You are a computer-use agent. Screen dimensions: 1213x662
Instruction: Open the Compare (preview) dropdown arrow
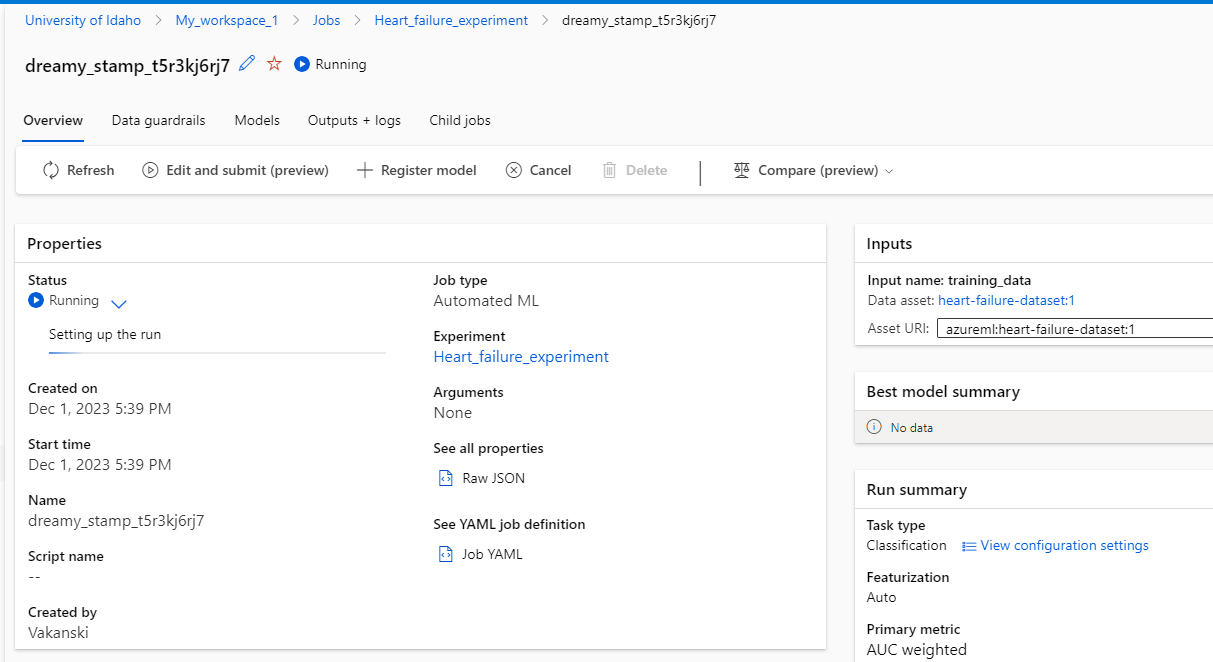pos(889,171)
